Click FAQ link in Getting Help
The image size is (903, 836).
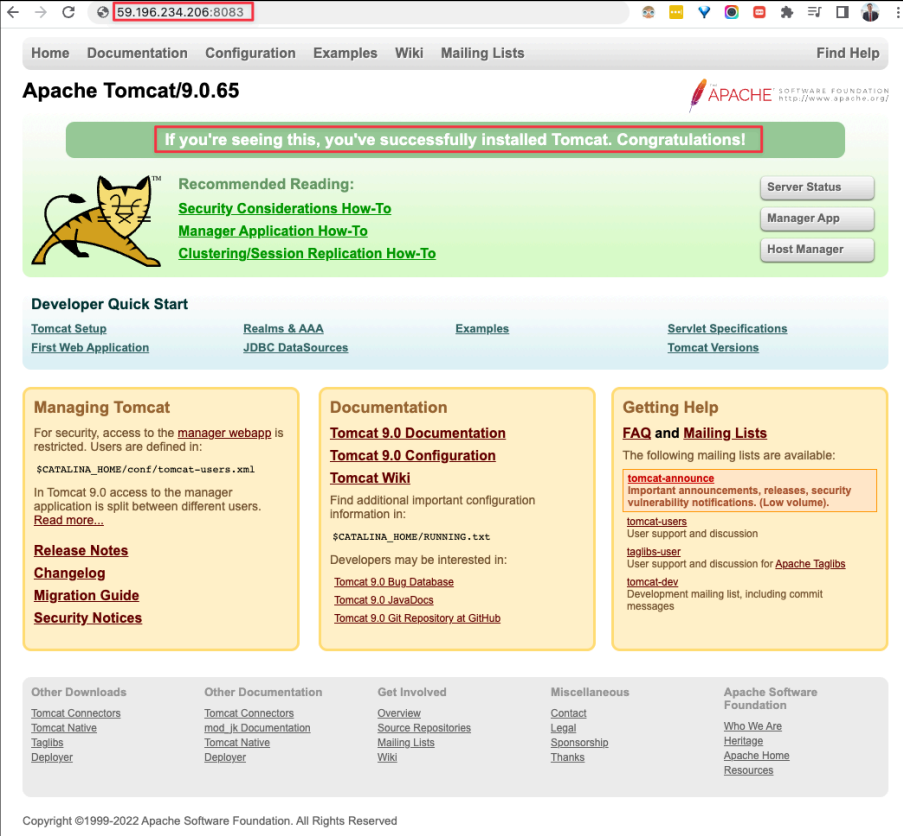[636, 433]
